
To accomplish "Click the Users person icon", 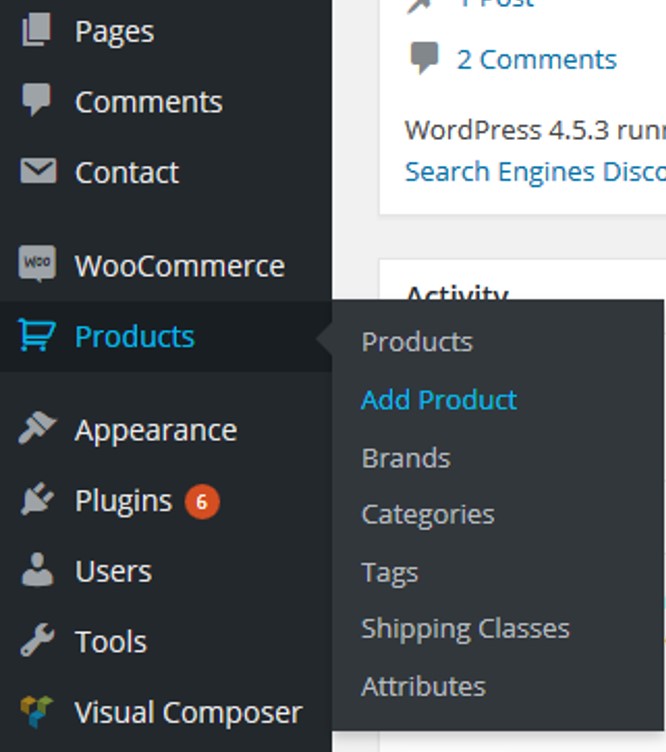I will pyautogui.click(x=37, y=569).
